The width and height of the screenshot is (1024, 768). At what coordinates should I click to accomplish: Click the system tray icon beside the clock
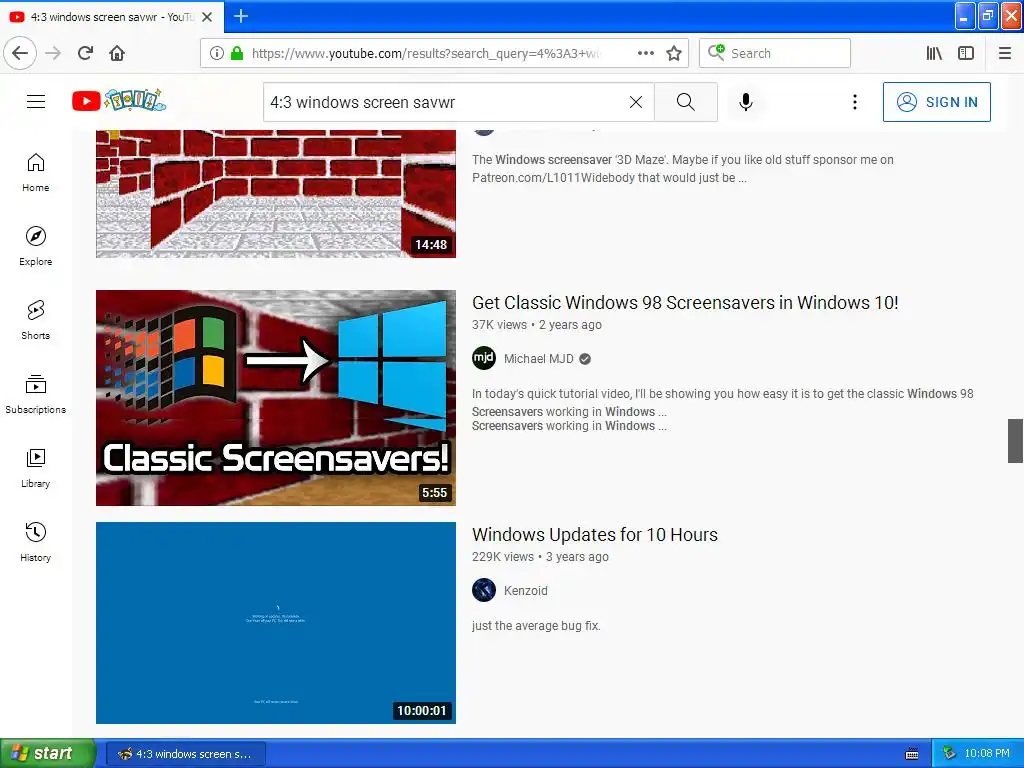[x=949, y=754]
